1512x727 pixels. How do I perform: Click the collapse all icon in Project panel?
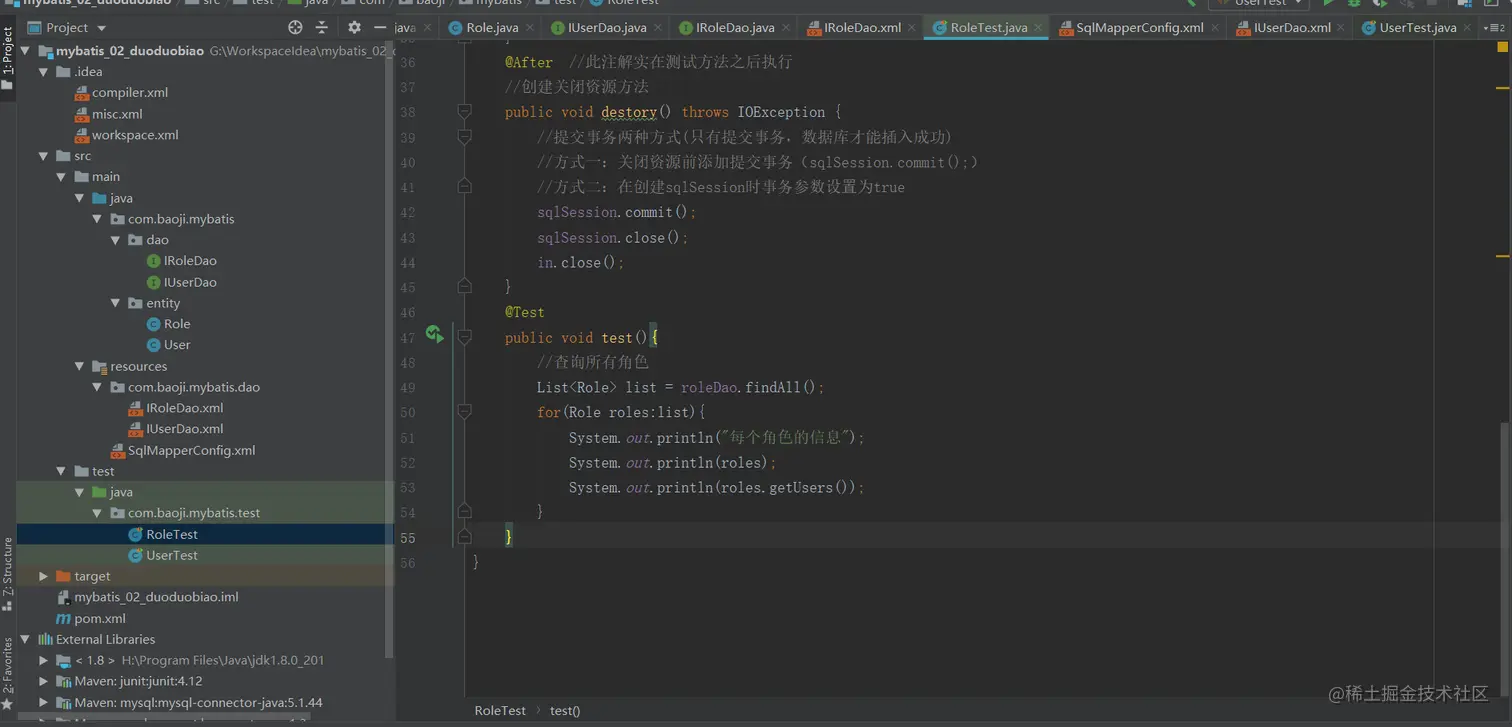(322, 28)
